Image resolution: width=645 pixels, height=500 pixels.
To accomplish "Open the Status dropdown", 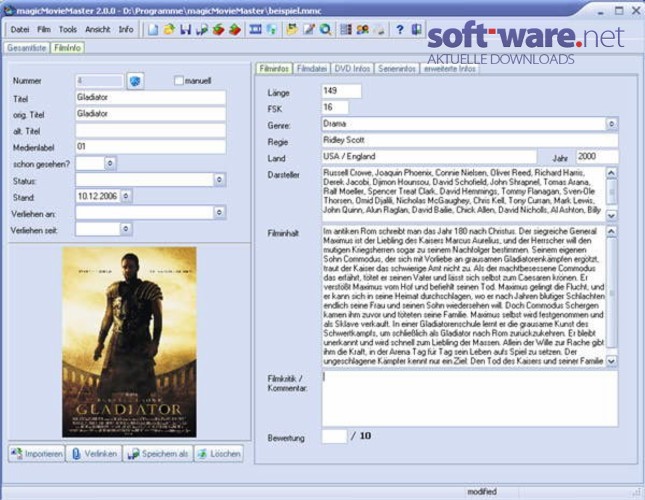I will (219, 180).
